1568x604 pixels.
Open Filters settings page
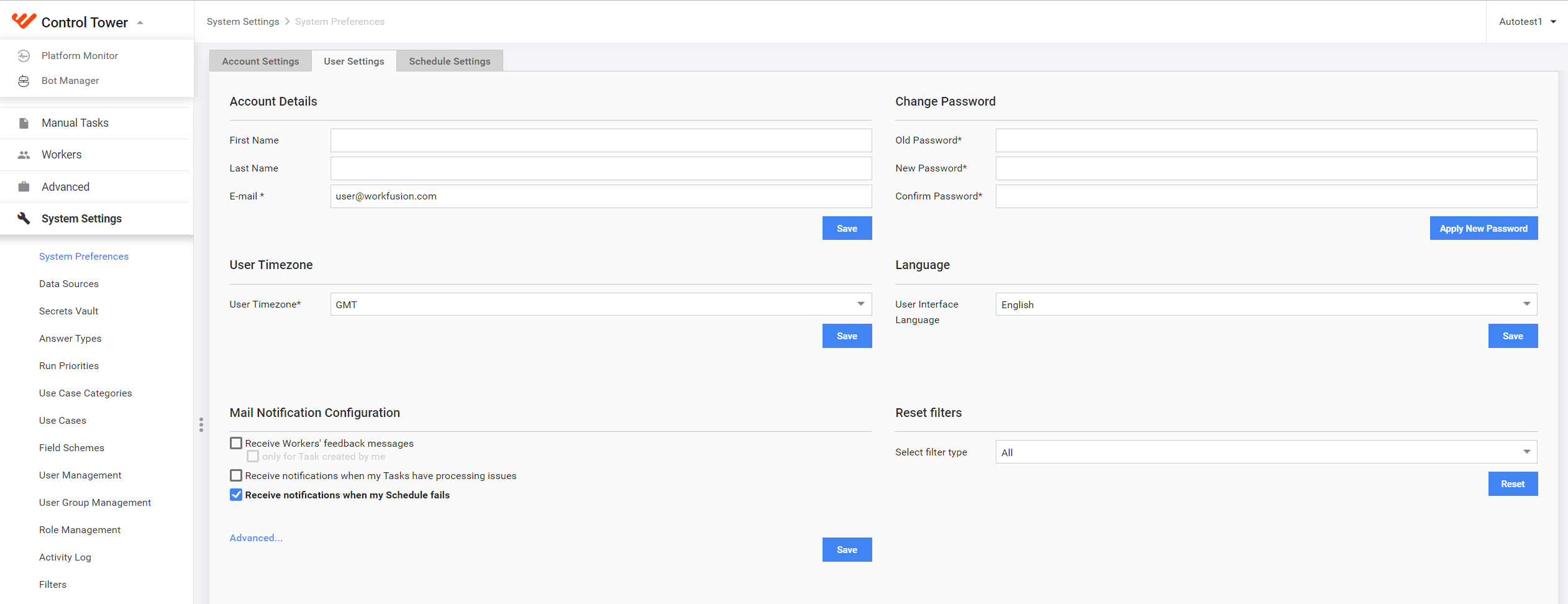(x=53, y=585)
